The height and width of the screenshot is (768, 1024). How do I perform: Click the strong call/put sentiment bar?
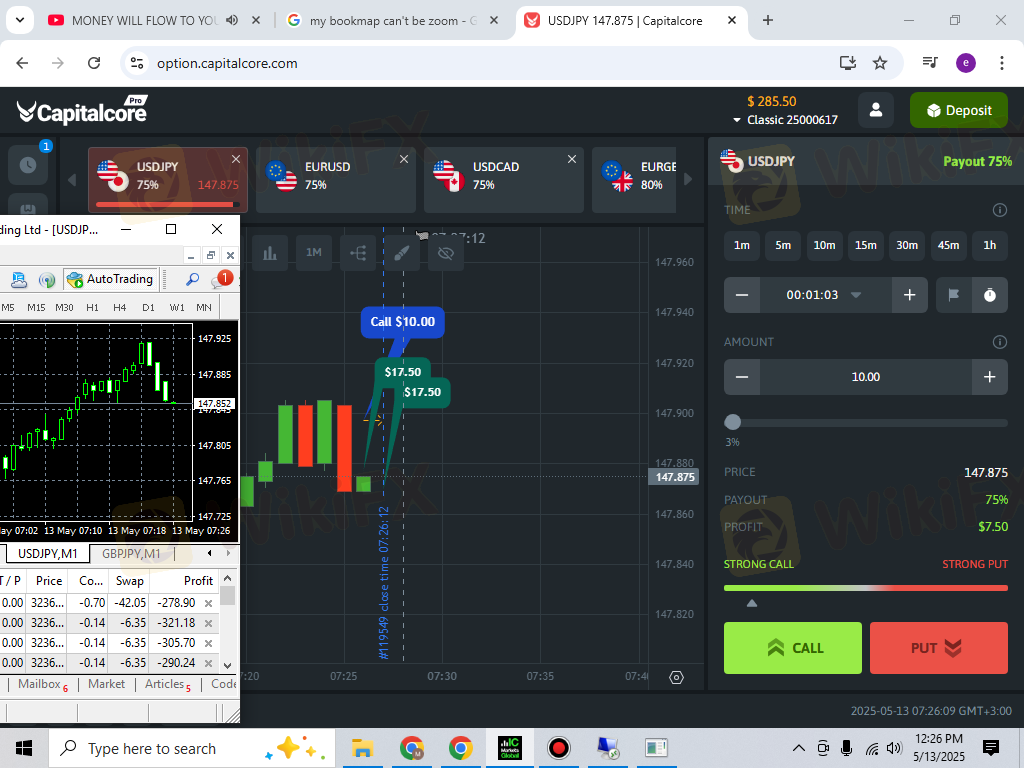click(866, 588)
